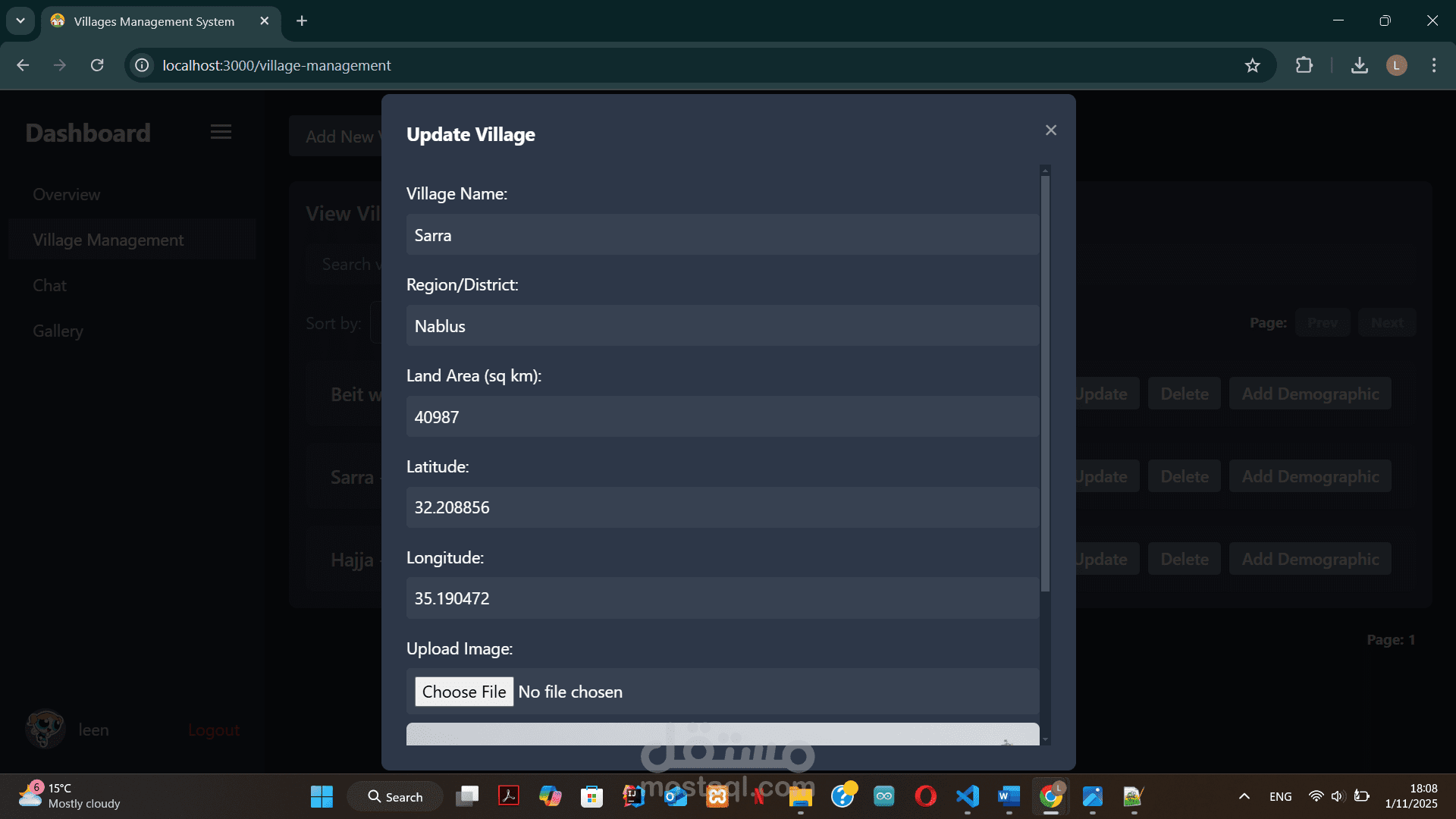Viewport: 1456px width, 819px height.
Task: Click the modal's down scroll arrow
Action: pos(1045,739)
